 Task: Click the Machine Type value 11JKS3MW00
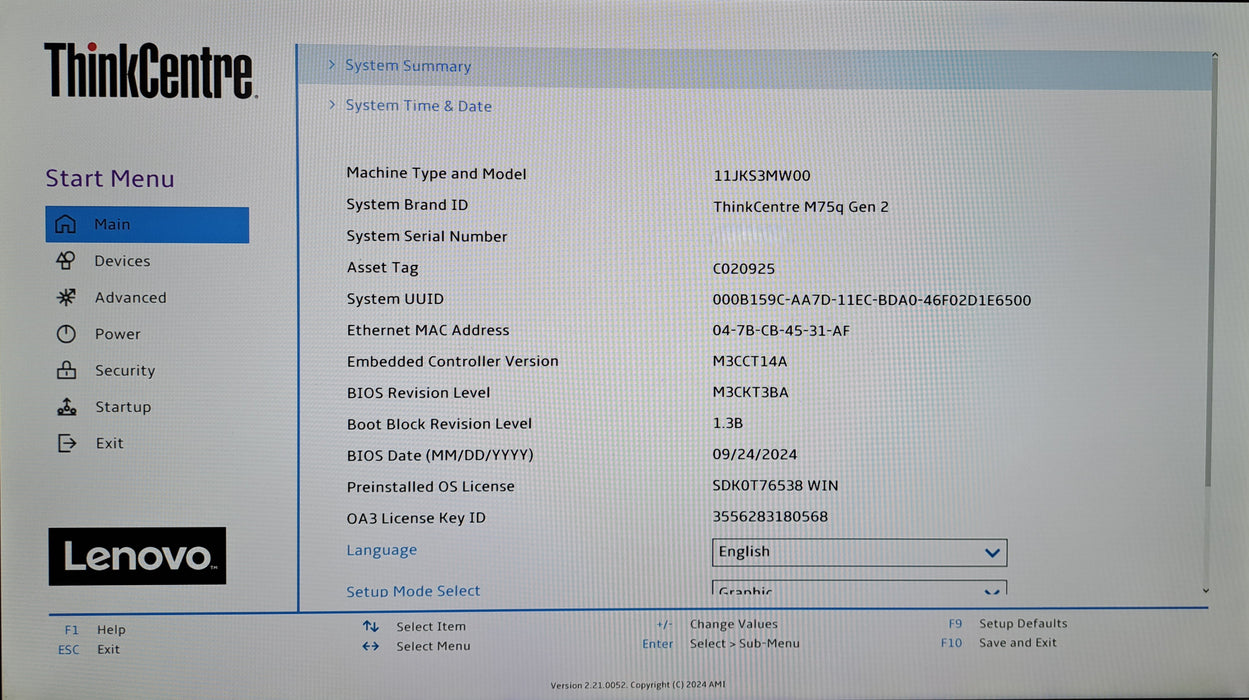762,175
